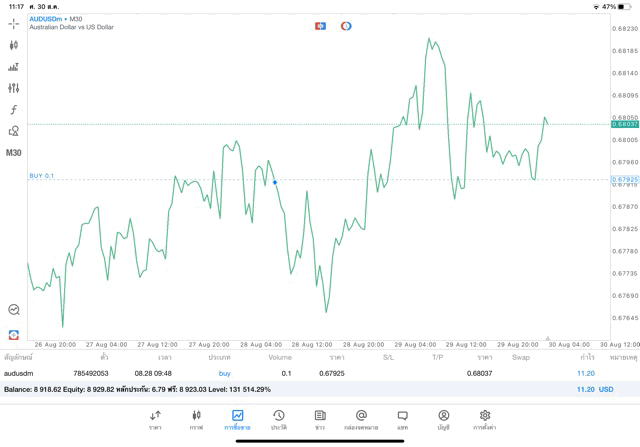Tap the chart-search icon at lower left
The width and height of the screenshot is (640, 447).
[x=14, y=310]
